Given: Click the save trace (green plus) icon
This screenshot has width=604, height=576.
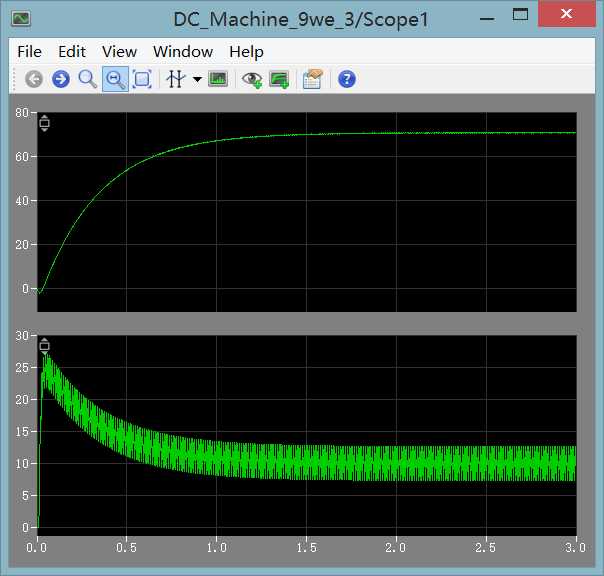Looking at the screenshot, I should [x=279, y=80].
